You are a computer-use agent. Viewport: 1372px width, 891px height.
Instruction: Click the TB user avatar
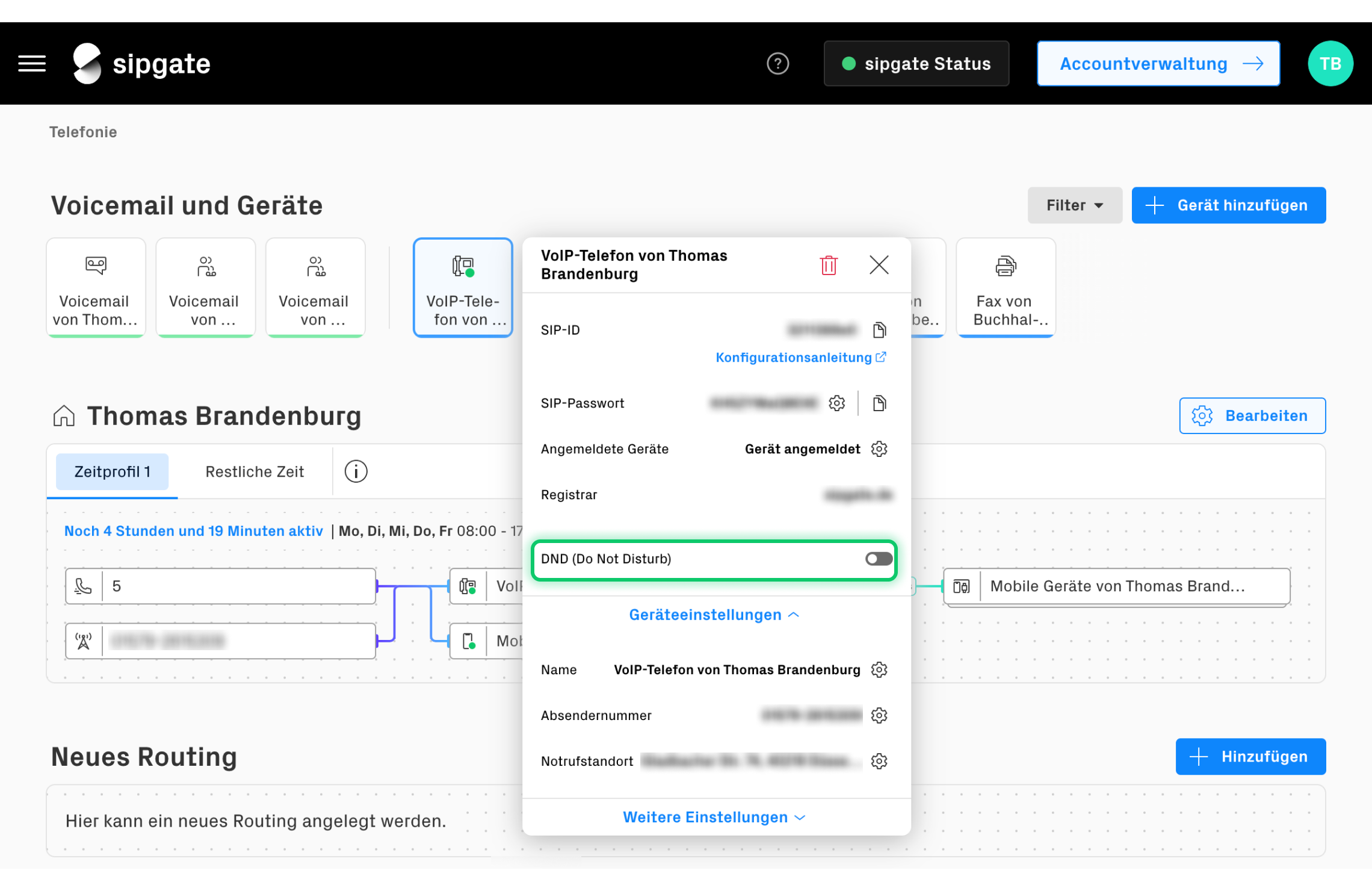(x=1330, y=64)
